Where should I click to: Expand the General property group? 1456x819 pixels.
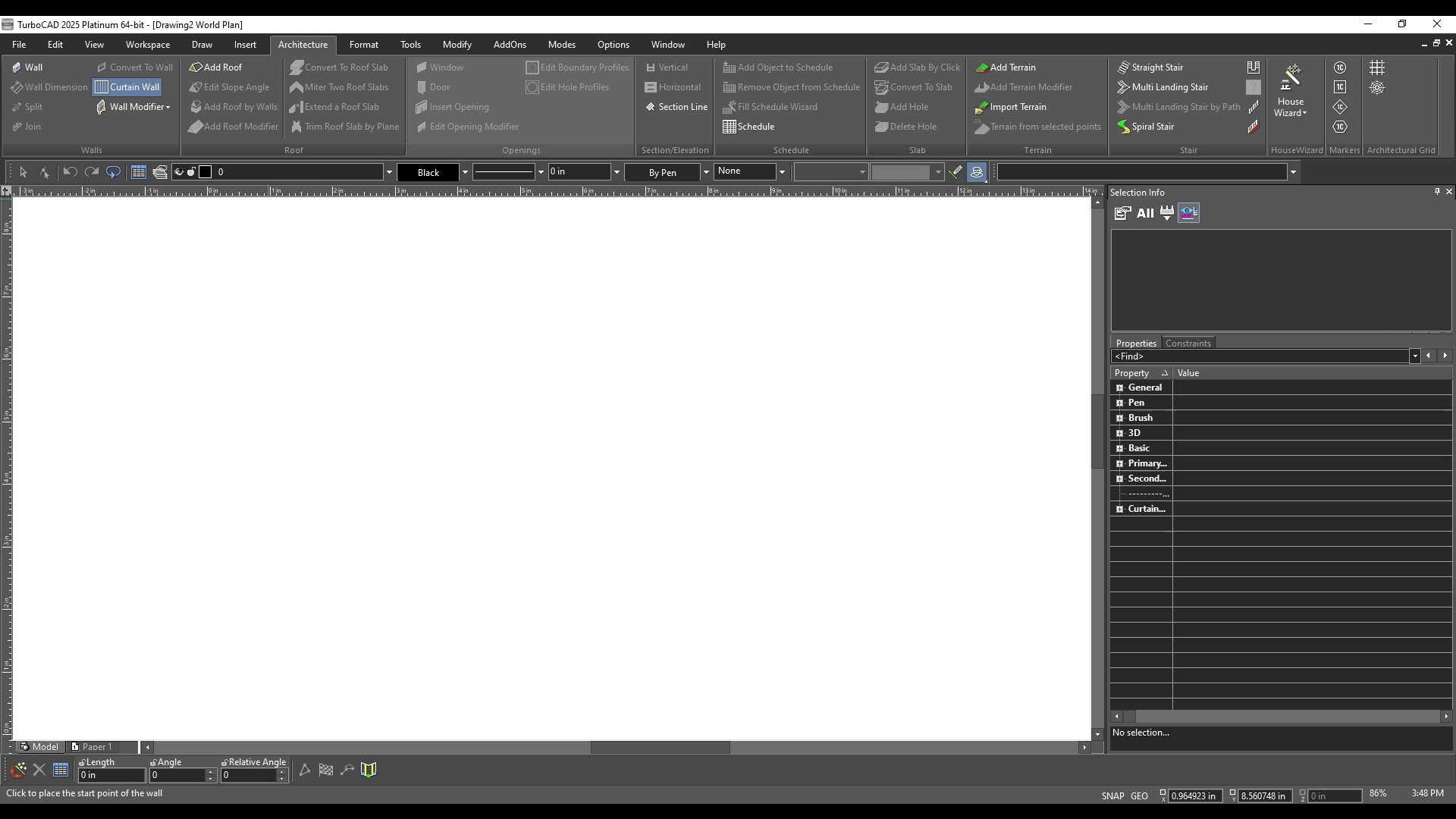(x=1119, y=388)
